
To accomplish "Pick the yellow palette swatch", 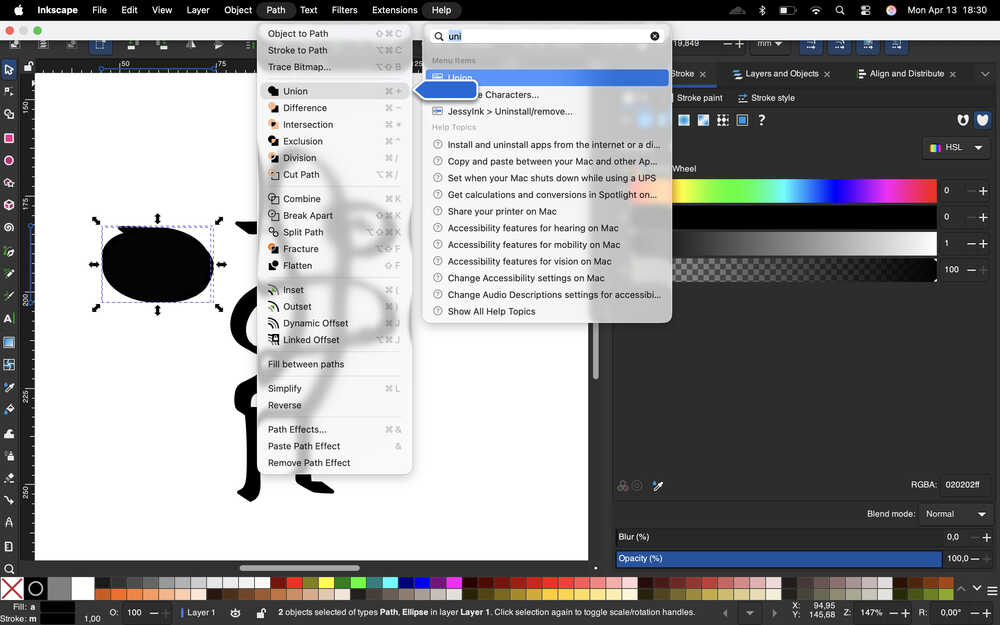I will pyautogui.click(x=326, y=582).
